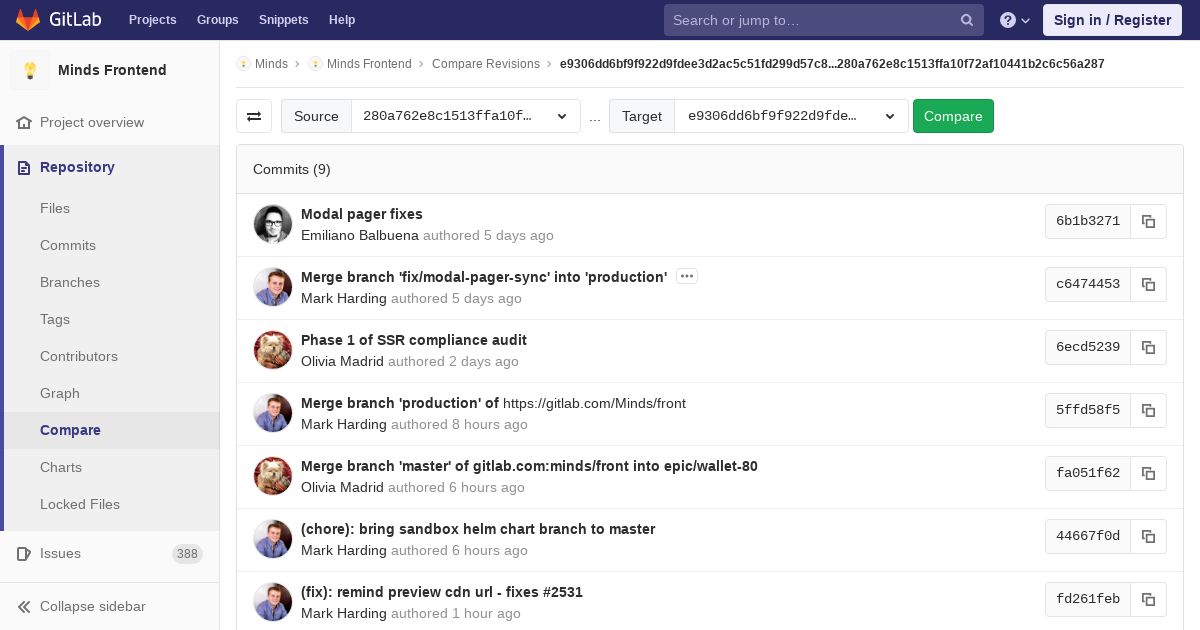Image resolution: width=1200 pixels, height=630 pixels.
Task: Copy commit SHA 44667f0d
Action: pyautogui.click(x=1148, y=536)
